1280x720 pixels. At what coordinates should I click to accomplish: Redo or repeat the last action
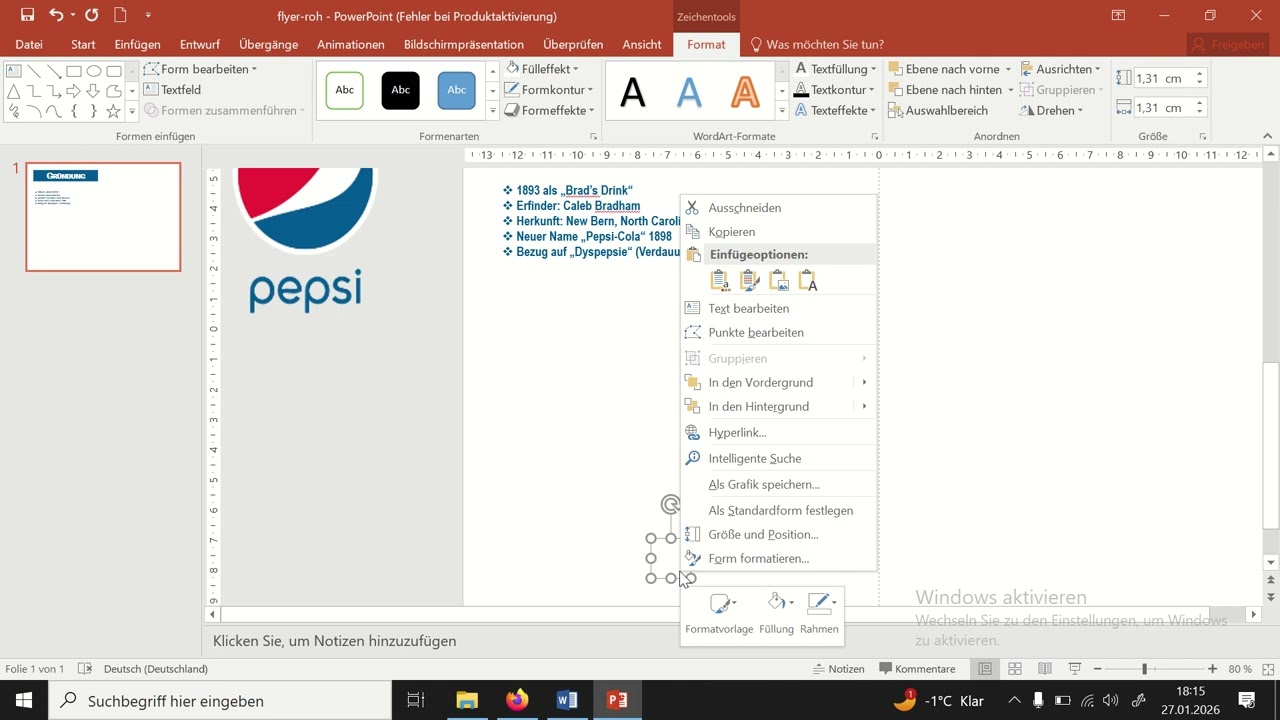pyautogui.click(x=91, y=16)
